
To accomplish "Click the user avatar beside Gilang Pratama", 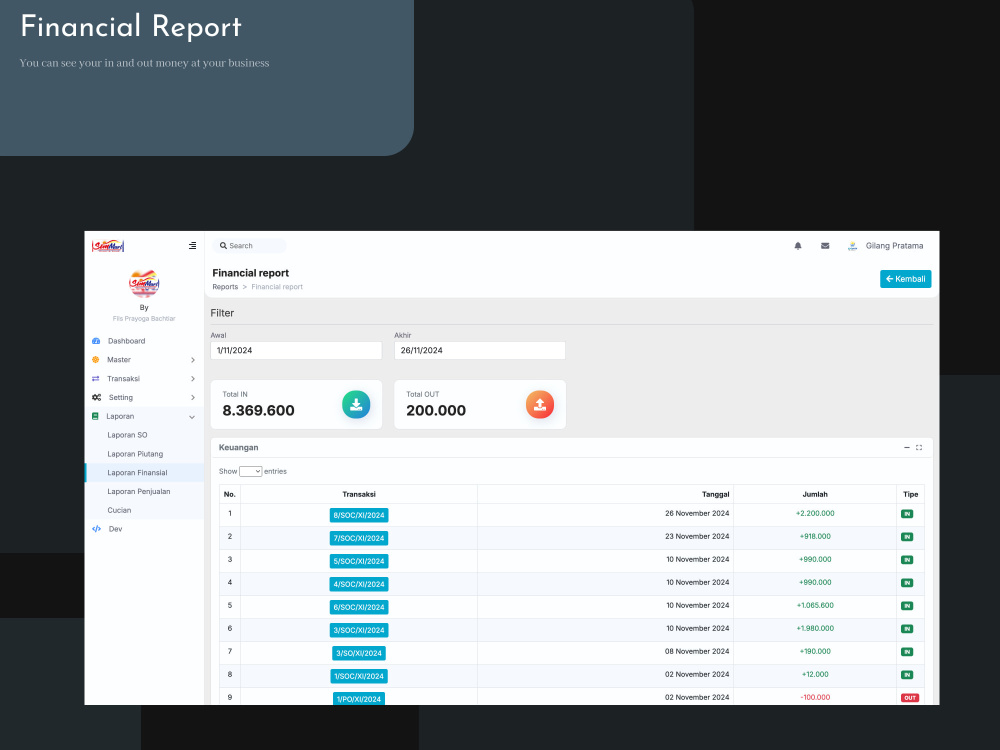I will [852, 246].
